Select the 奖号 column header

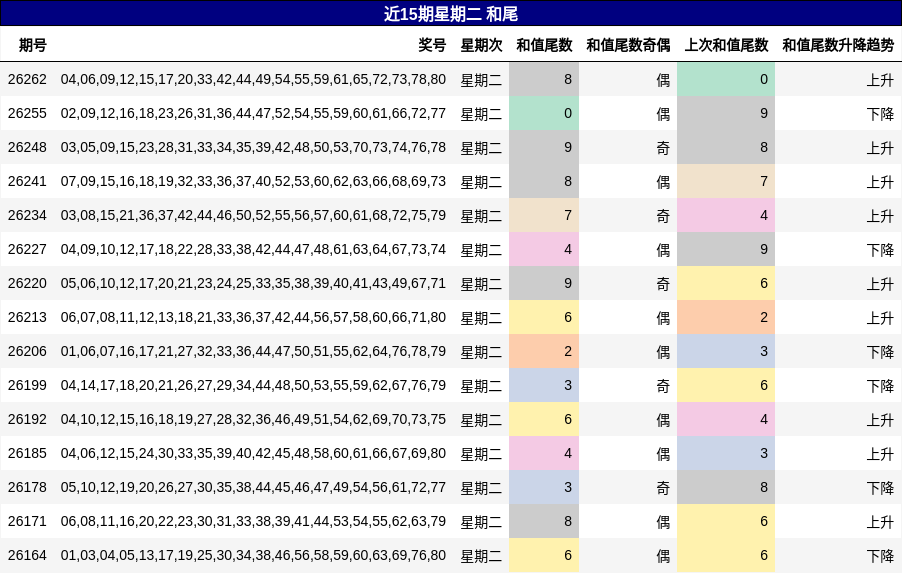pos(432,45)
